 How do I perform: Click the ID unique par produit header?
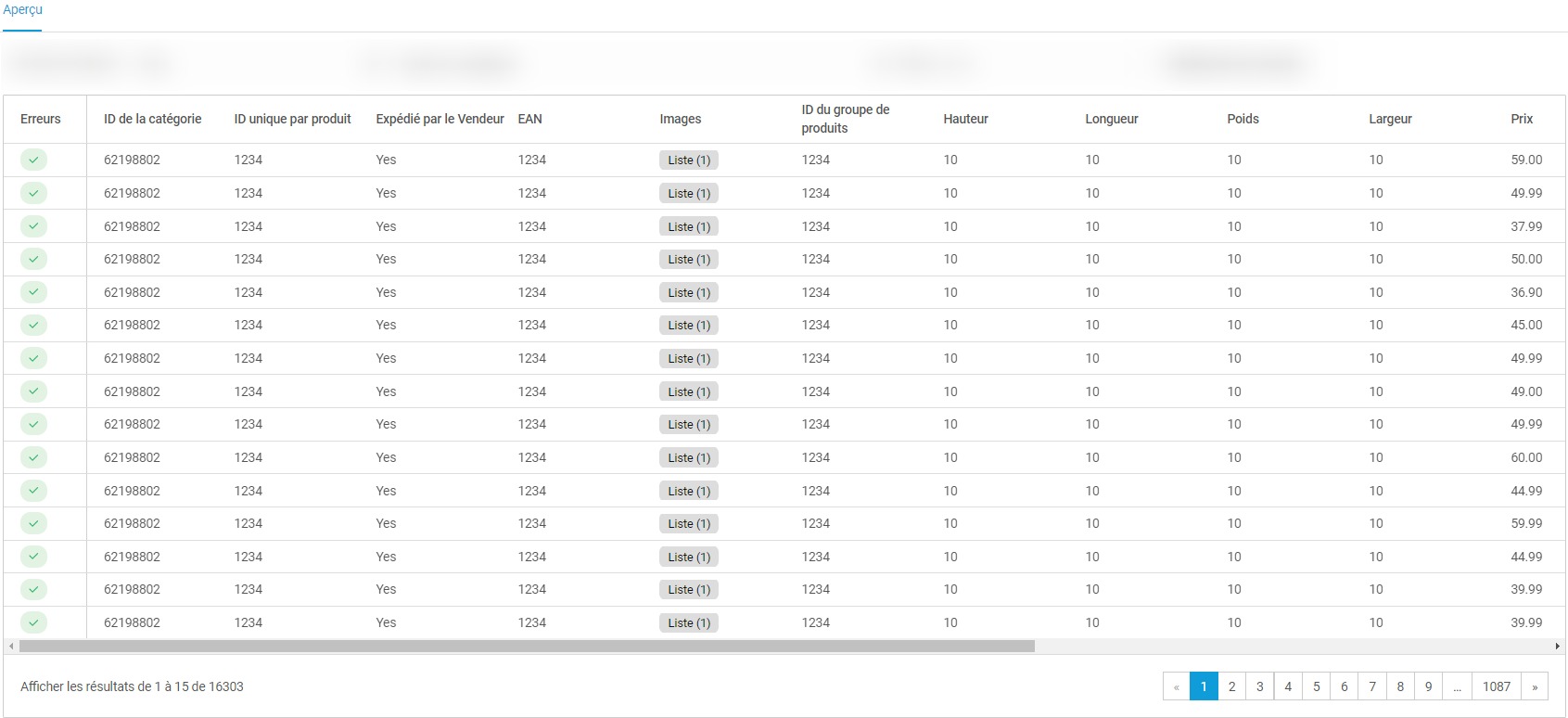pyautogui.click(x=293, y=119)
